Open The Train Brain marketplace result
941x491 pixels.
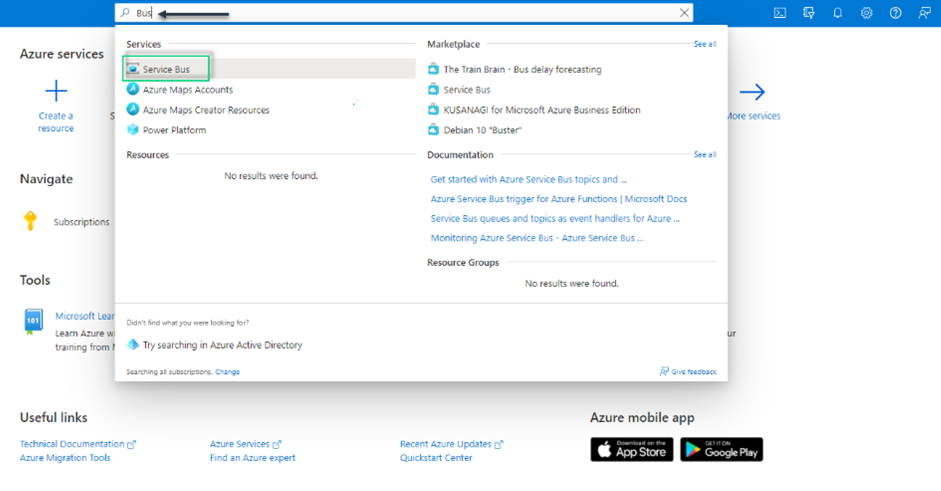pos(522,69)
